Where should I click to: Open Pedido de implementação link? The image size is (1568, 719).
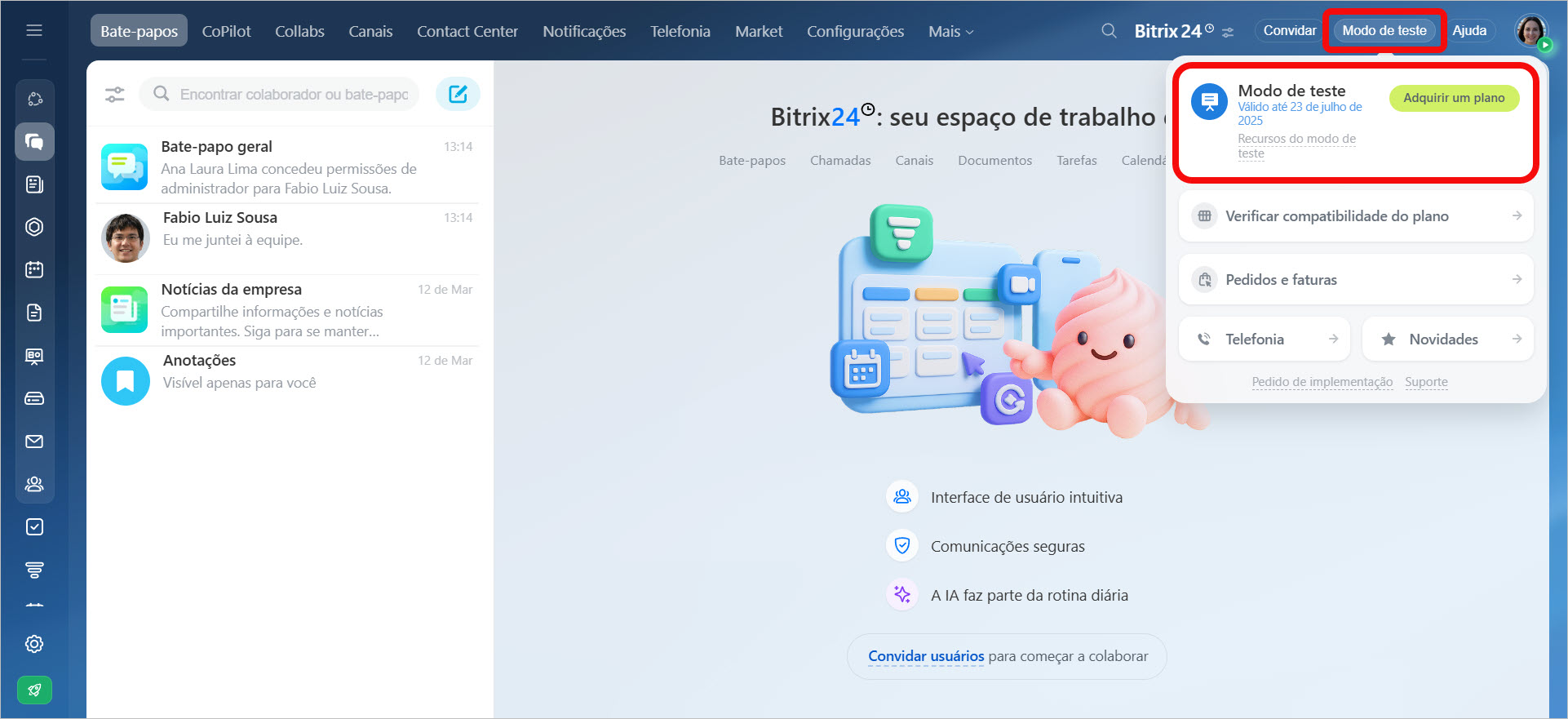click(x=1322, y=382)
